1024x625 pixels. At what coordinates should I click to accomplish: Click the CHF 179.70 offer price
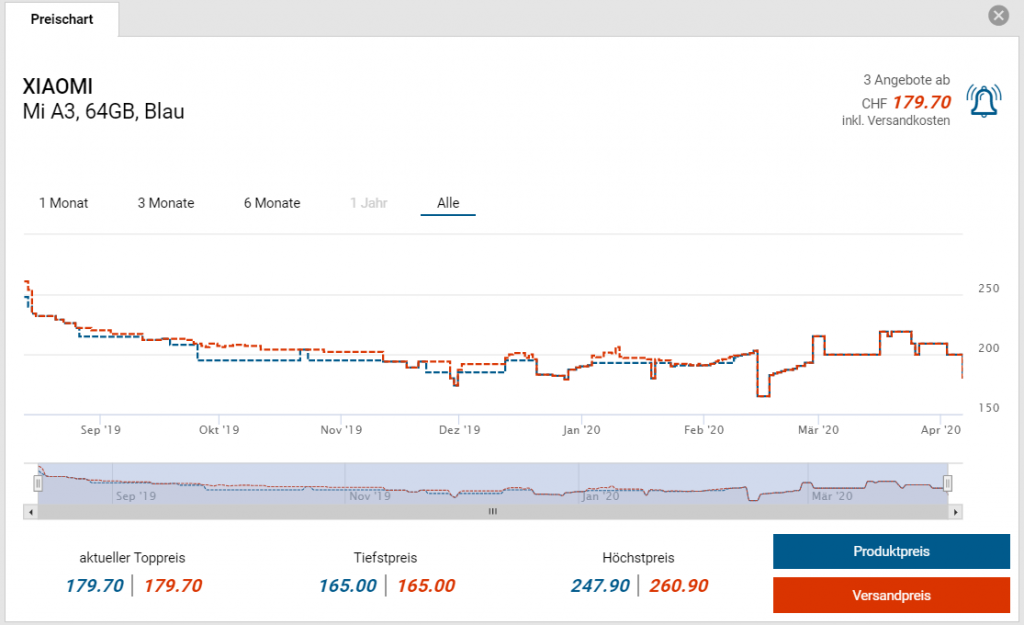[x=921, y=102]
